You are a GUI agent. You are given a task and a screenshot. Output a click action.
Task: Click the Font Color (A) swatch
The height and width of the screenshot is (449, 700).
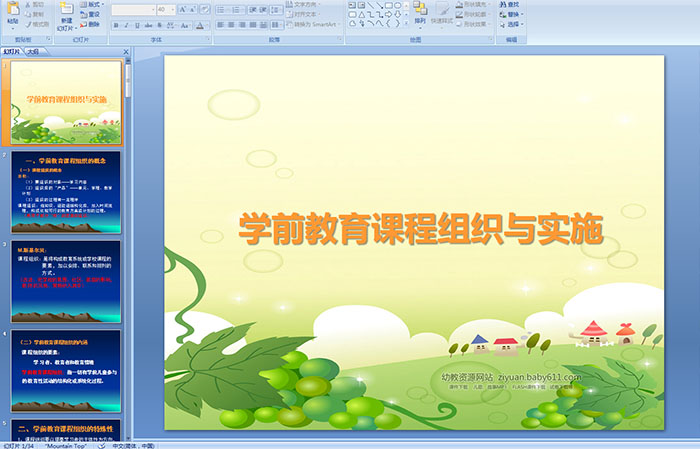(x=200, y=25)
